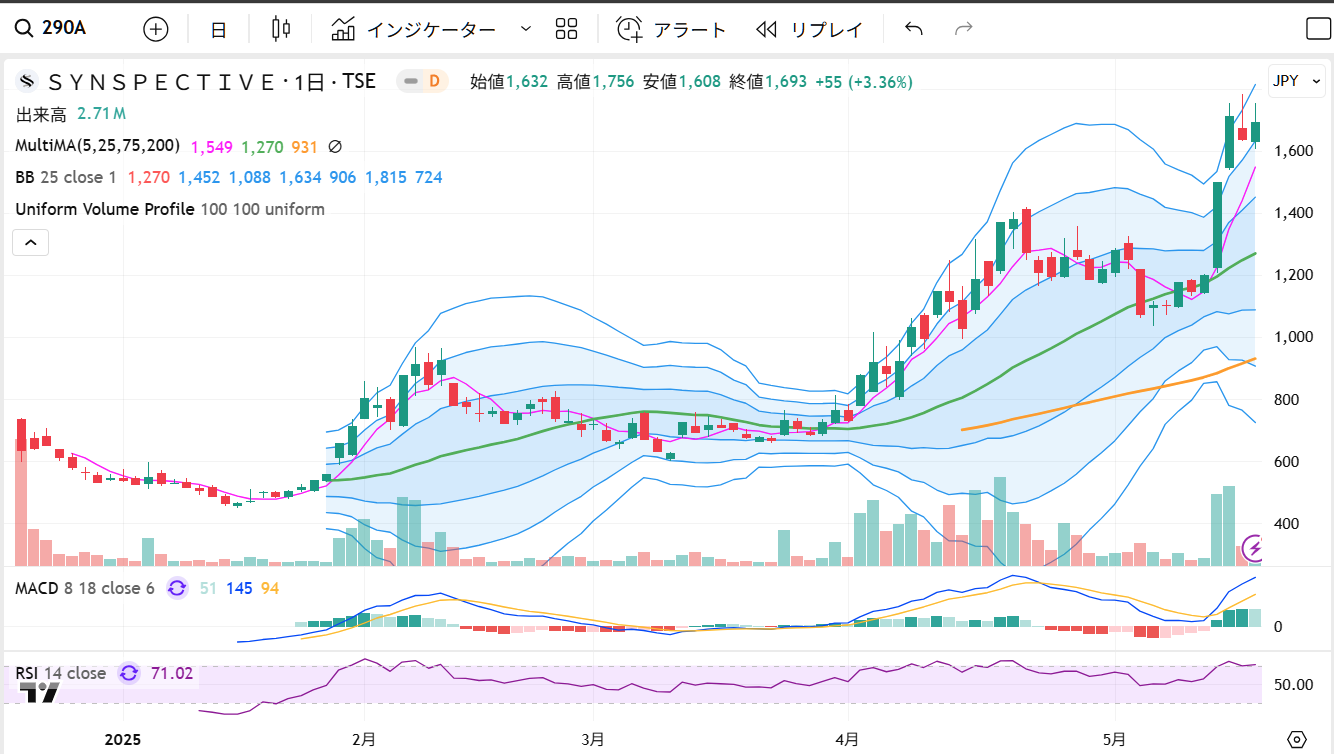Screen dimensions: 1334x754
Task: Click the 1,600 price scale label
Action: click(x=1292, y=151)
